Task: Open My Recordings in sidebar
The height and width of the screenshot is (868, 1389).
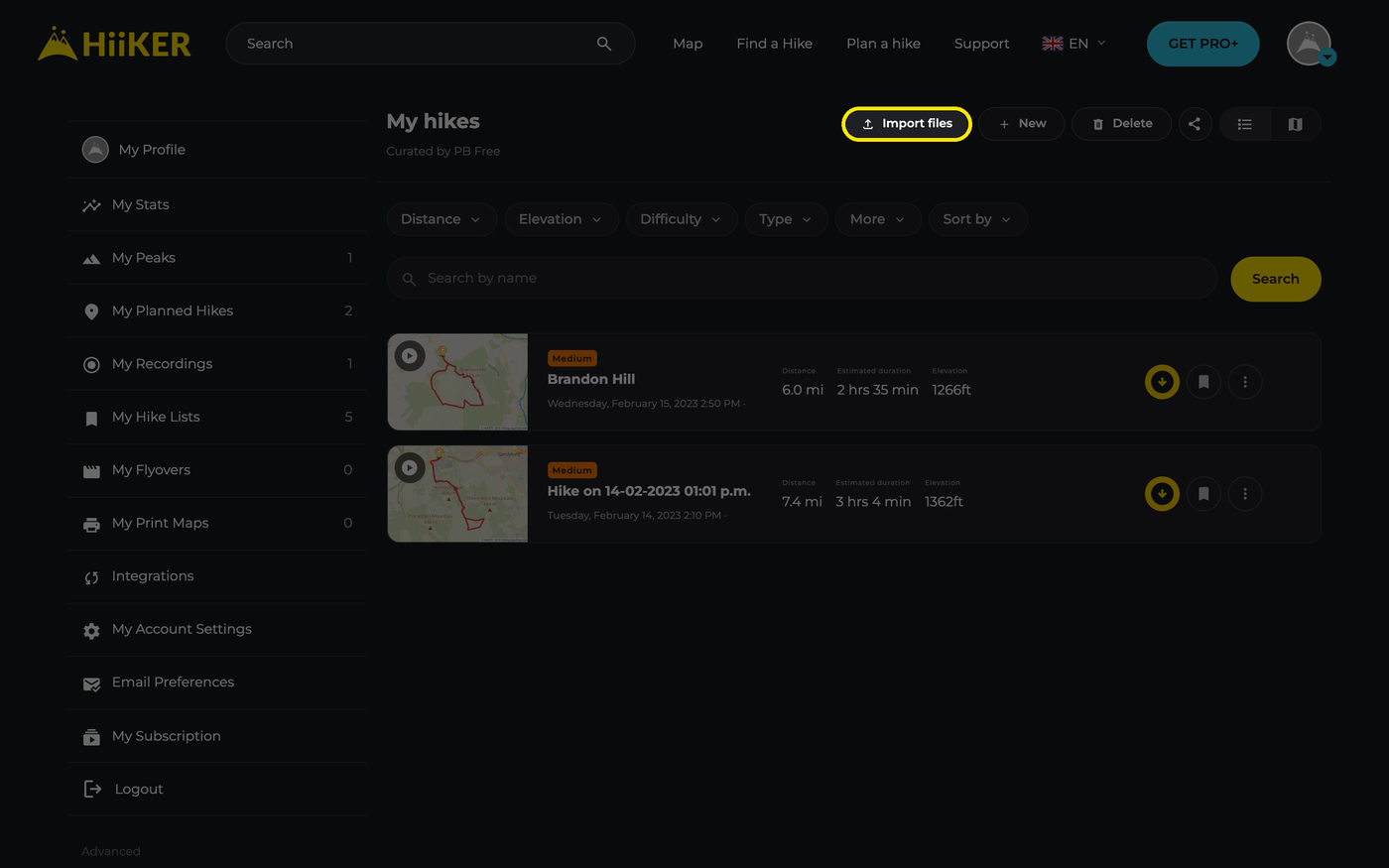Action: point(217,364)
